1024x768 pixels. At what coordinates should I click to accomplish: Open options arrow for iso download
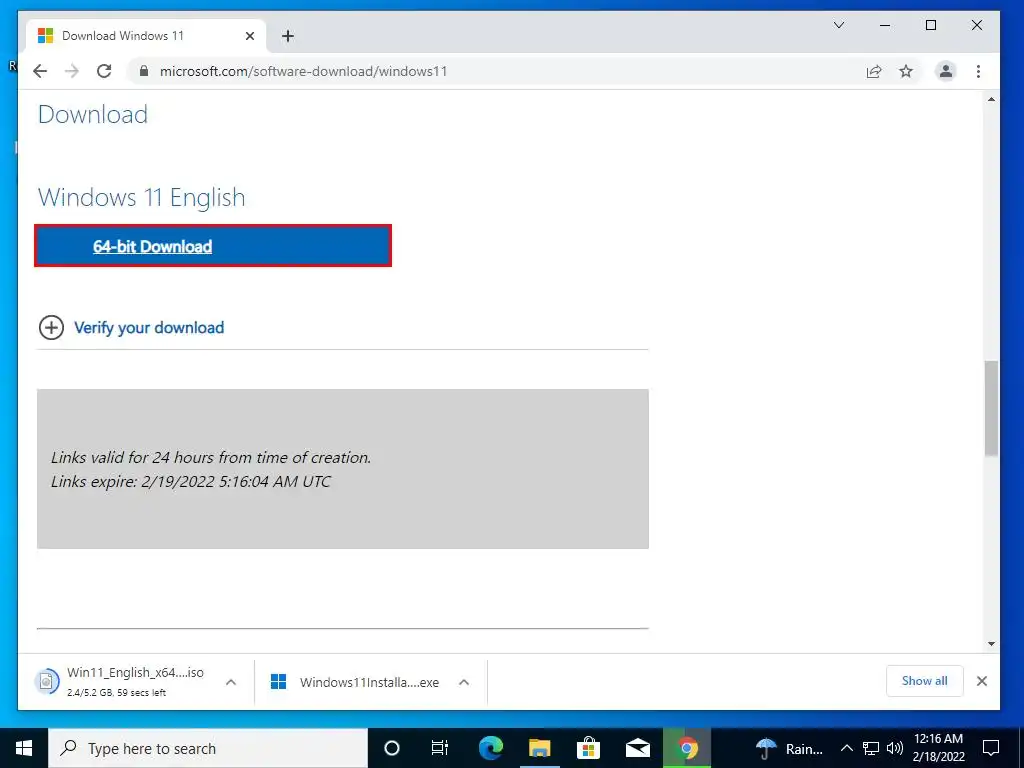(x=231, y=682)
